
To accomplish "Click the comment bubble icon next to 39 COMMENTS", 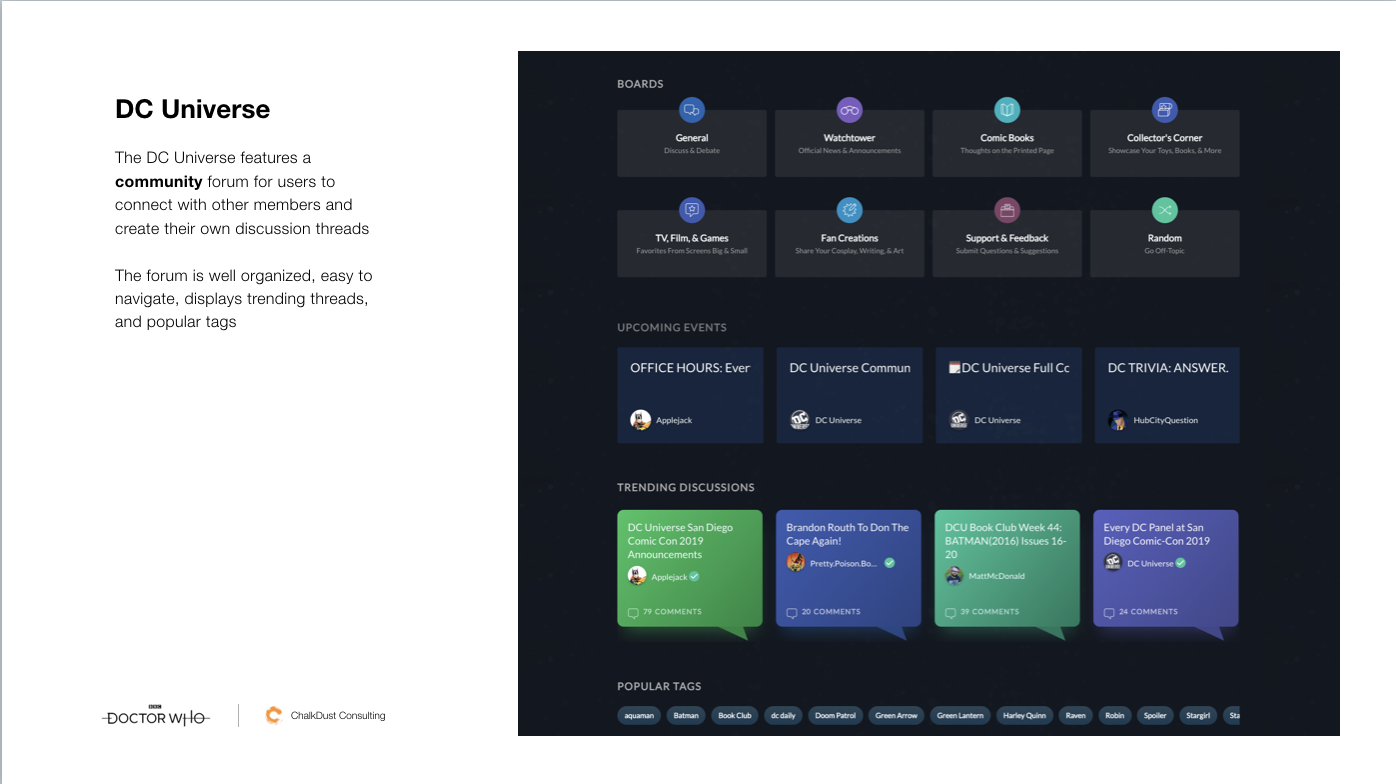I will [x=950, y=612].
